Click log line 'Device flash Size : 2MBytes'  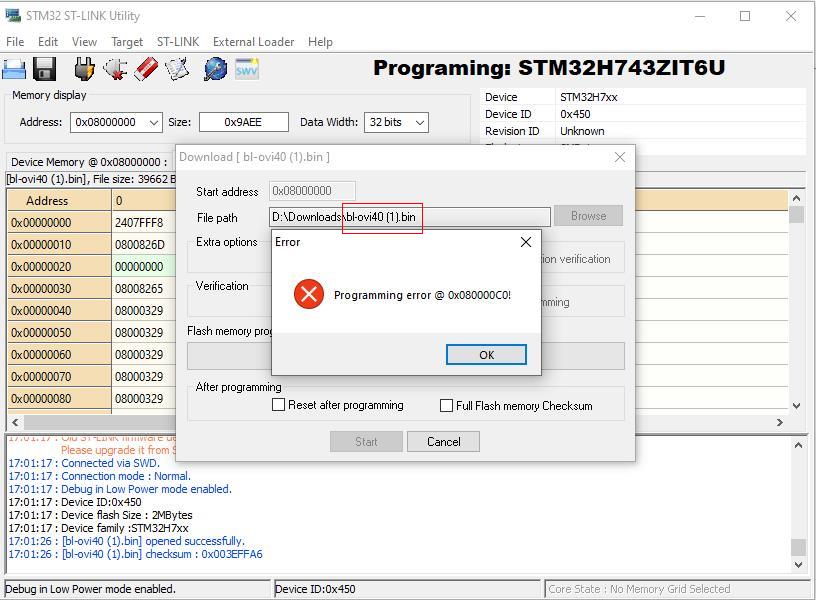(100, 515)
